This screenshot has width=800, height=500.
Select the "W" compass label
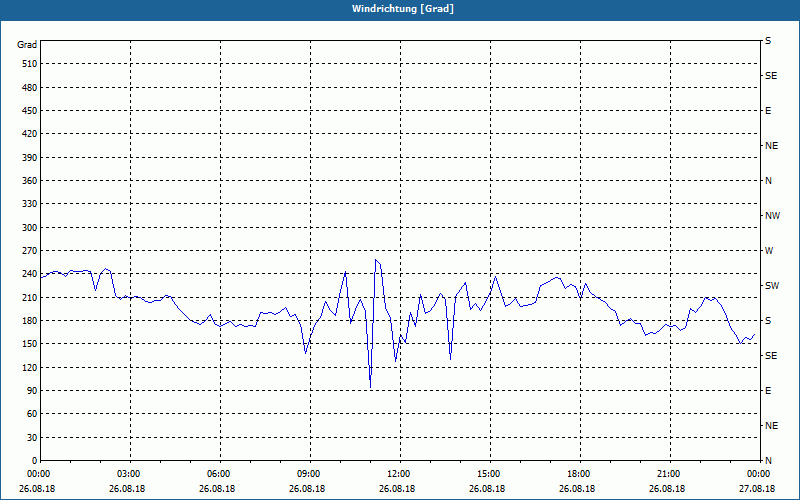769,251
